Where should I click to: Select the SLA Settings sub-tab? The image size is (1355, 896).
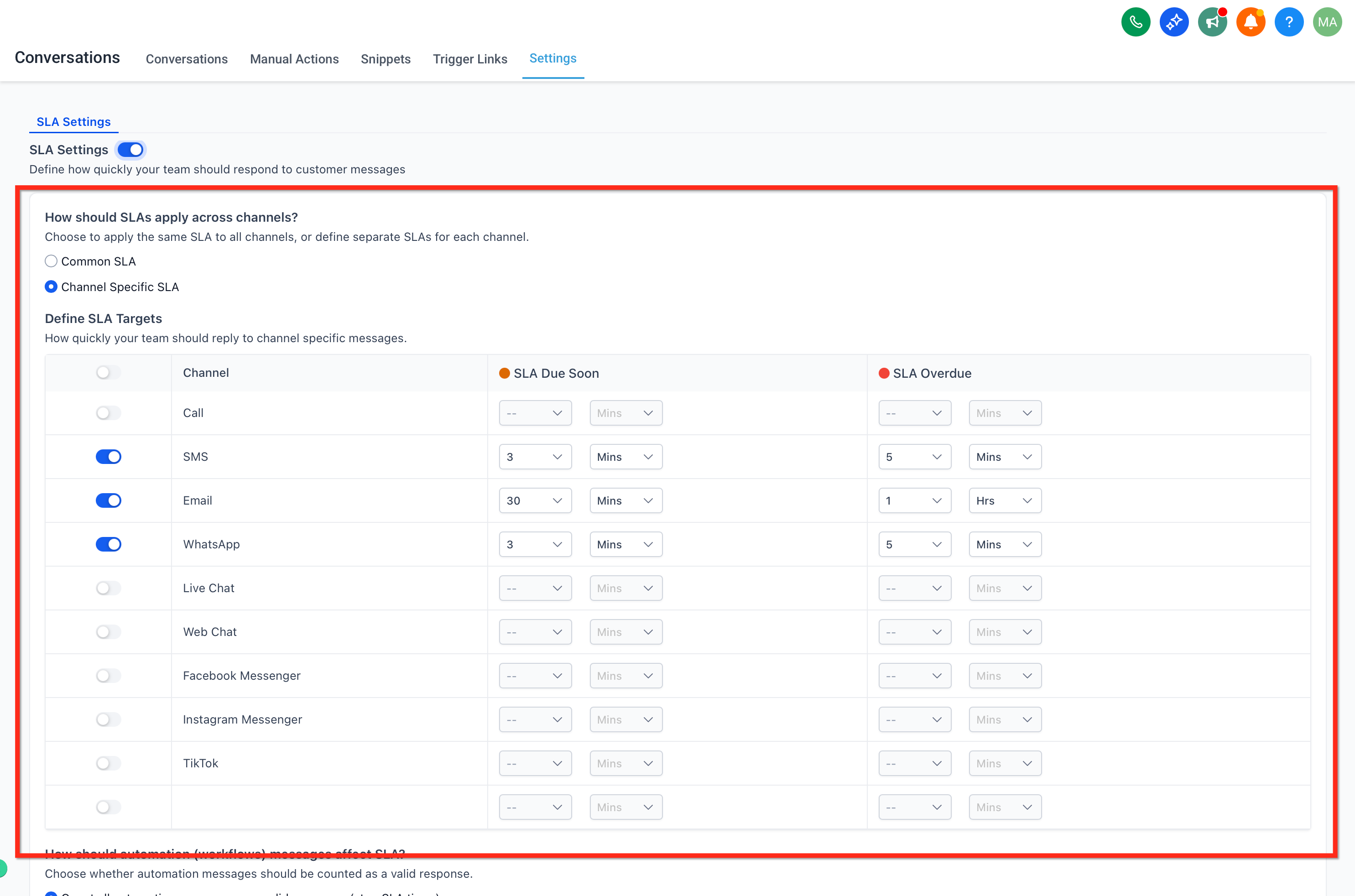pyautogui.click(x=74, y=122)
